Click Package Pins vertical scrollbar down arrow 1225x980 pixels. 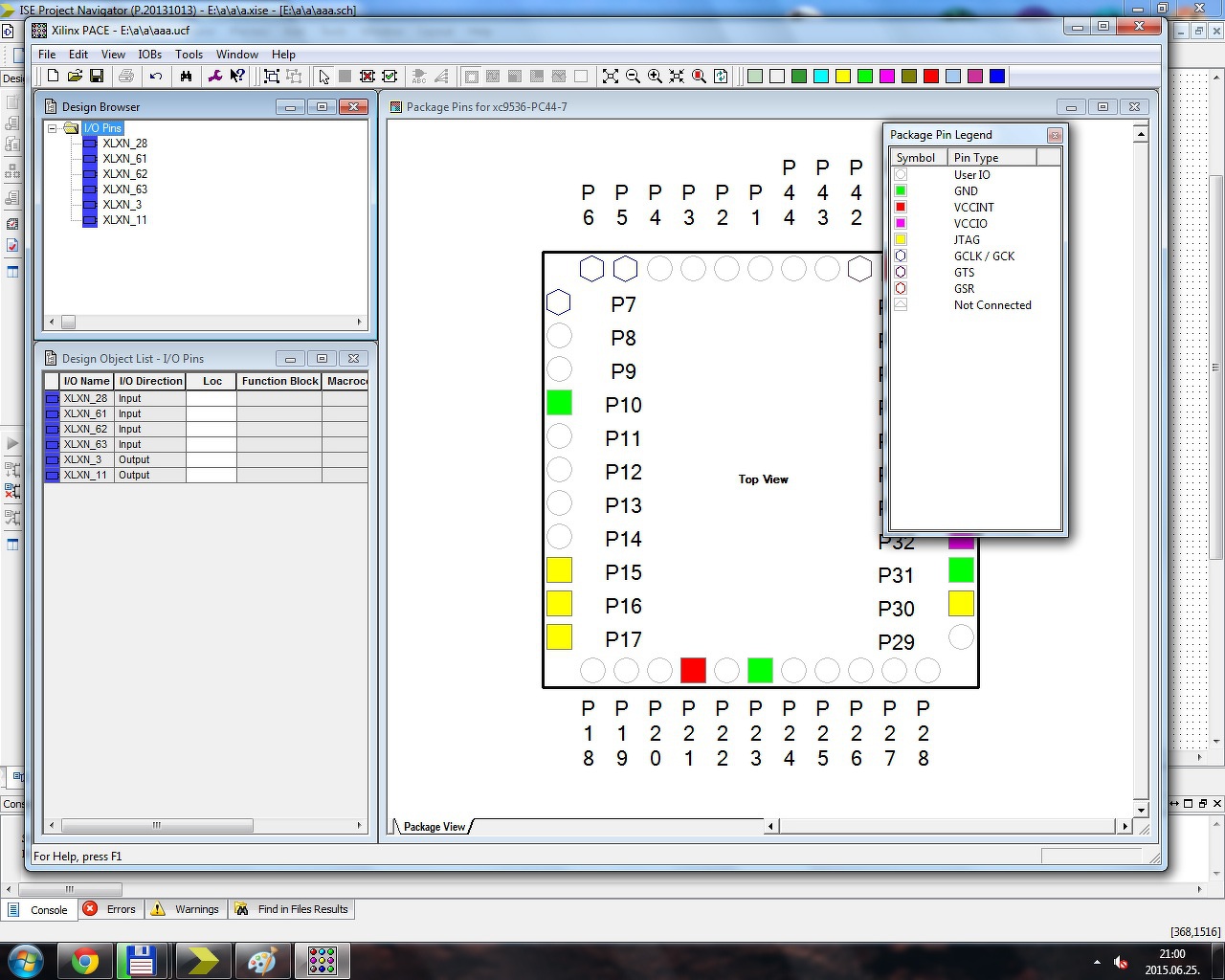point(1140,810)
